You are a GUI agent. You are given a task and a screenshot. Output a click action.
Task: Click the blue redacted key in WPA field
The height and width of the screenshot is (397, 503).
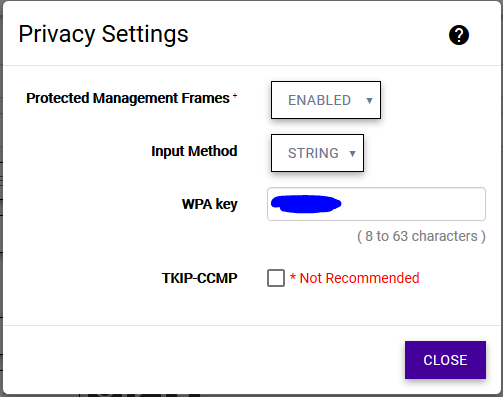click(306, 204)
